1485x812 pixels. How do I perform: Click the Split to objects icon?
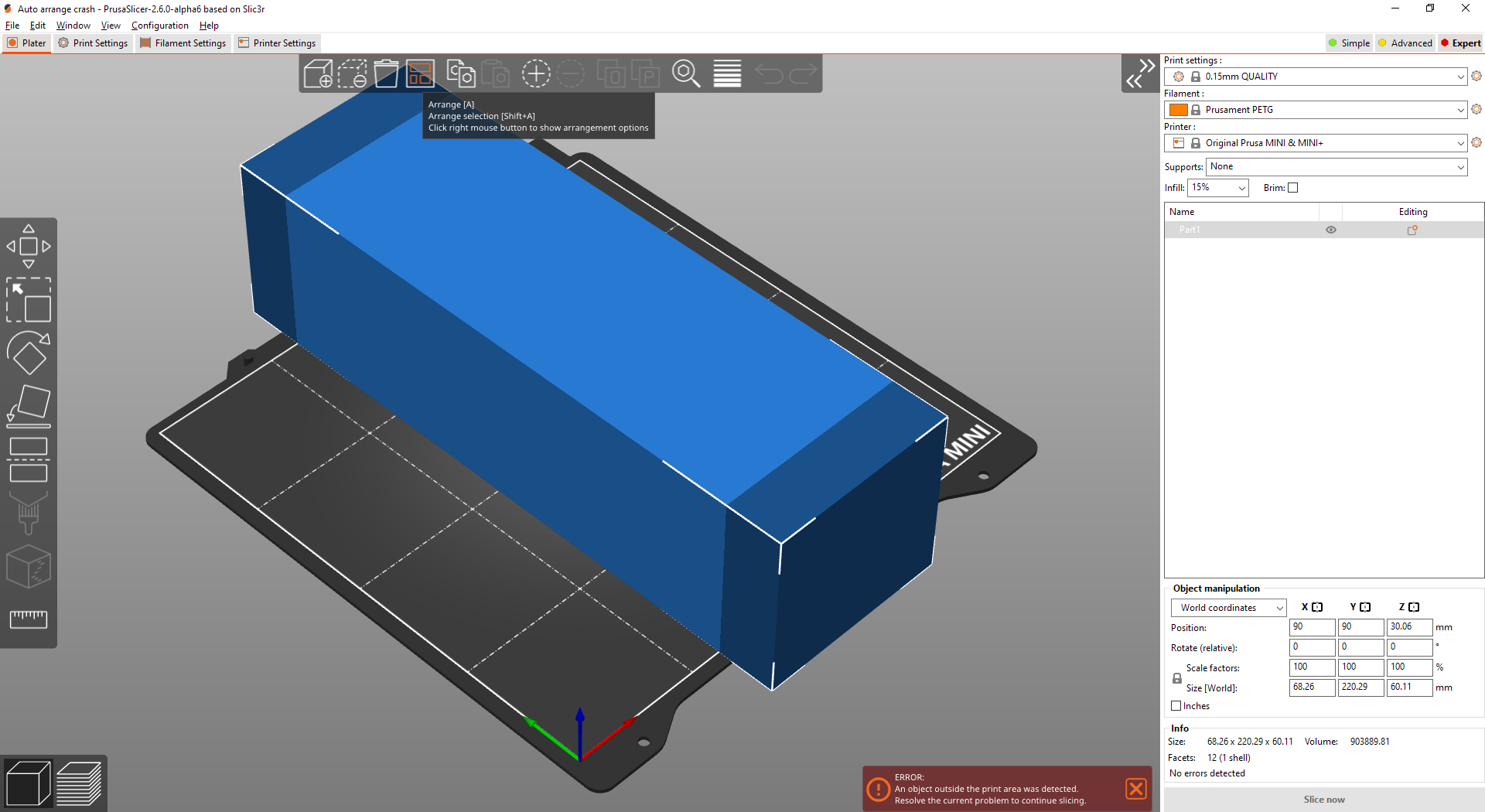click(x=611, y=73)
